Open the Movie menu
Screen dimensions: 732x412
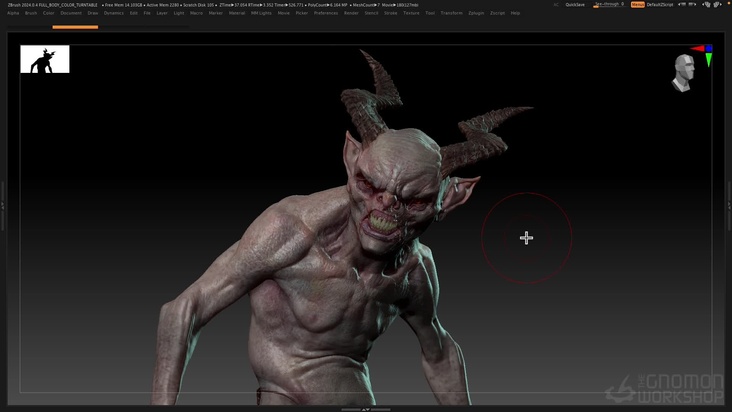(283, 13)
